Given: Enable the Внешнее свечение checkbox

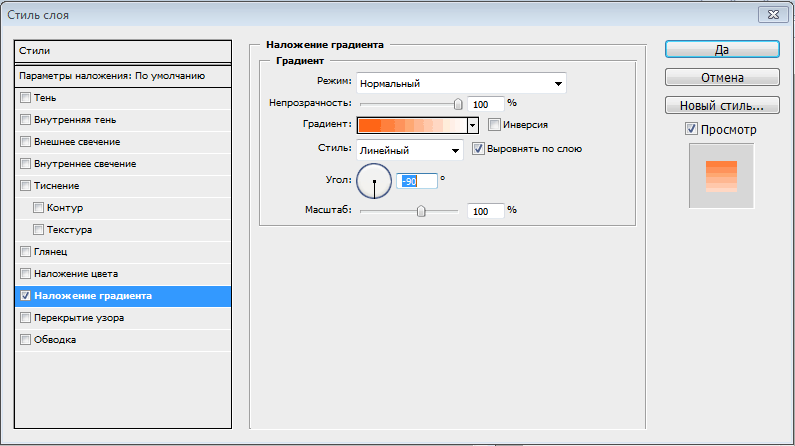Looking at the screenshot, I should (x=25, y=141).
